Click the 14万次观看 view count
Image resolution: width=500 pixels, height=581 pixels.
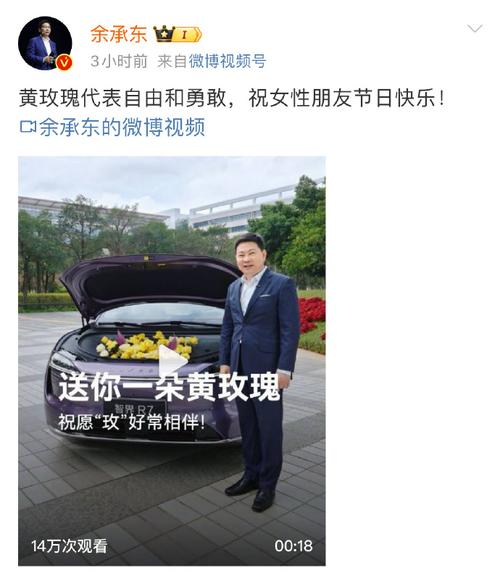tap(69, 546)
